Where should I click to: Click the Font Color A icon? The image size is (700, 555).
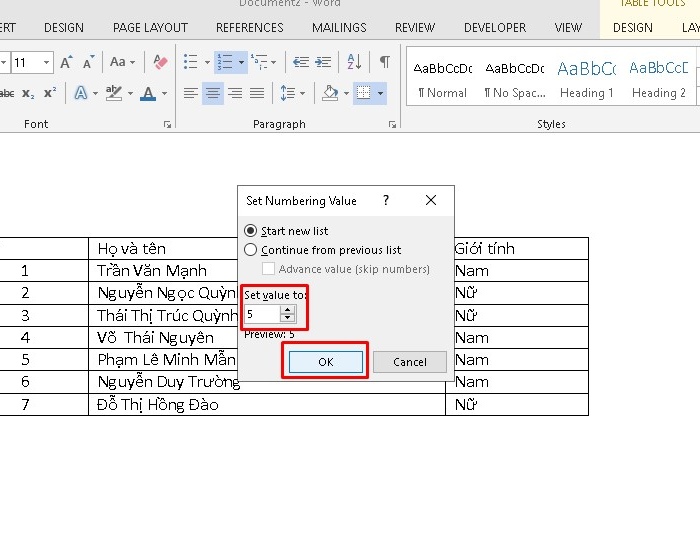click(x=148, y=93)
